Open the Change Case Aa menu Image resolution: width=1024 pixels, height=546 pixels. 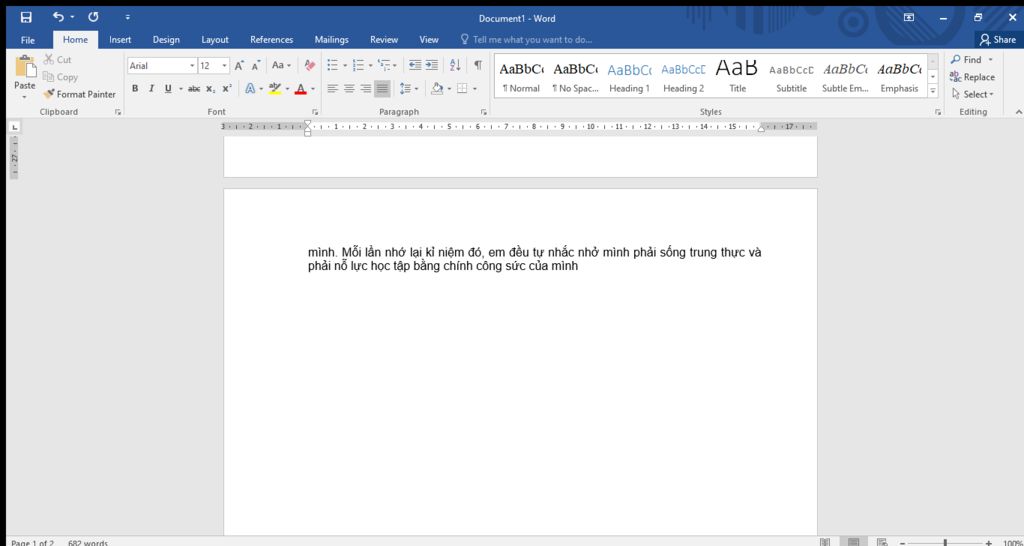point(281,66)
